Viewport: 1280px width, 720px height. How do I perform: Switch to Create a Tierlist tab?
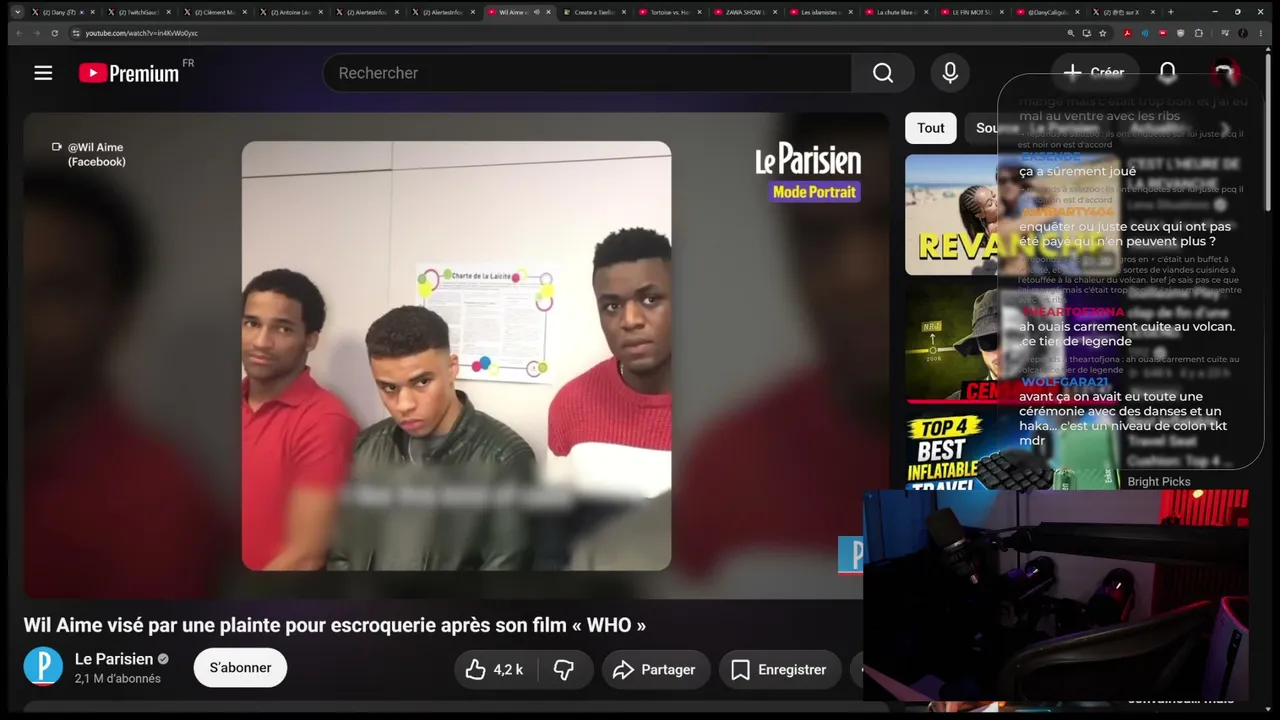coord(595,12)
